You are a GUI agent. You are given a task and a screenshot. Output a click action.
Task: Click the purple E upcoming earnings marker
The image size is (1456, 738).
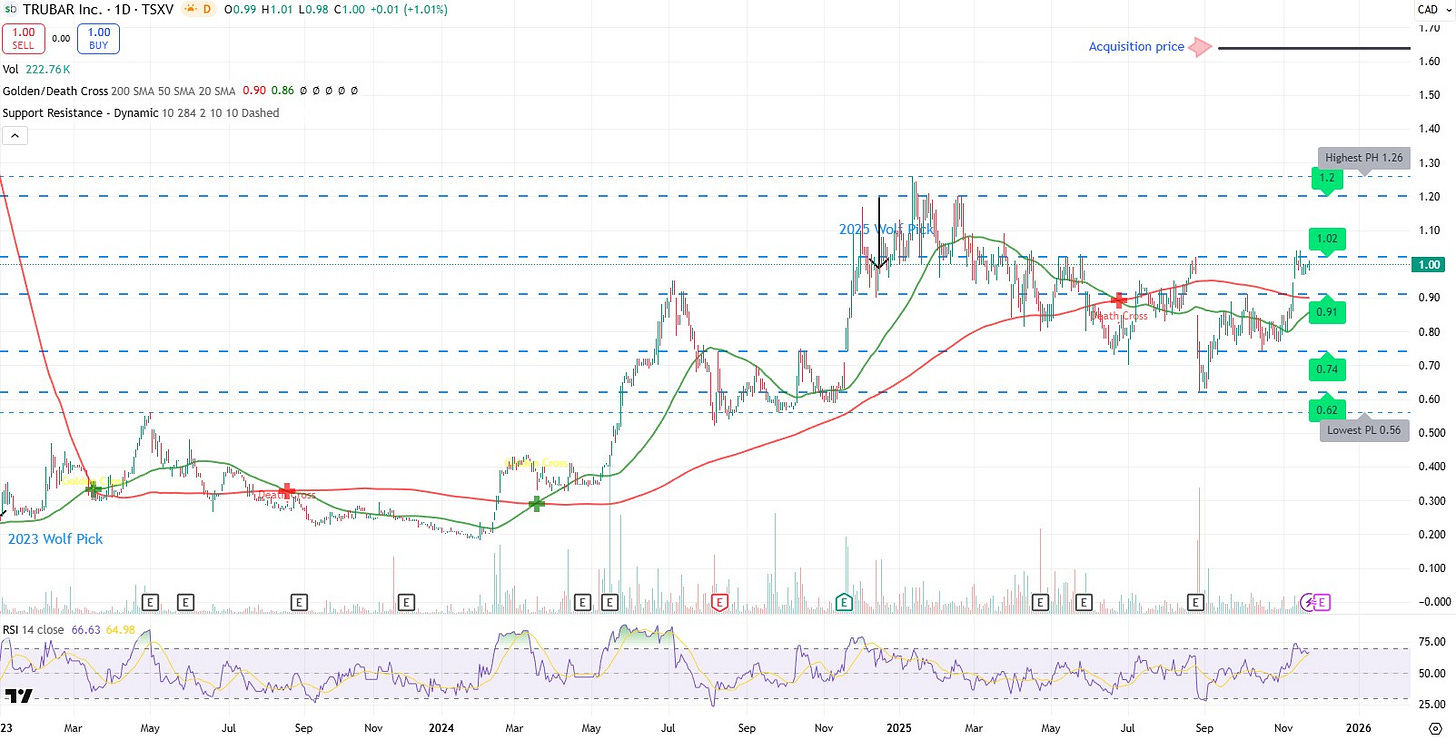tap(1323, 602)
